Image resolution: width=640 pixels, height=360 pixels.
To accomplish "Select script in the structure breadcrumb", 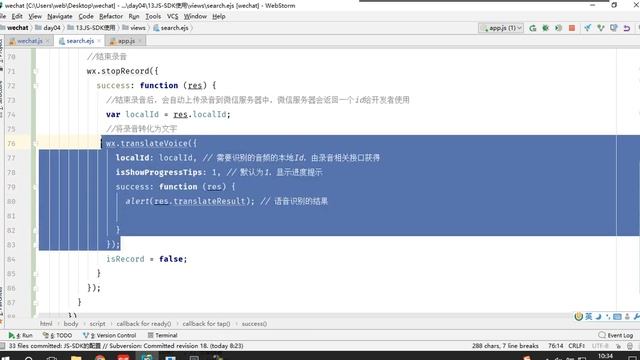I will pos(97,324).
